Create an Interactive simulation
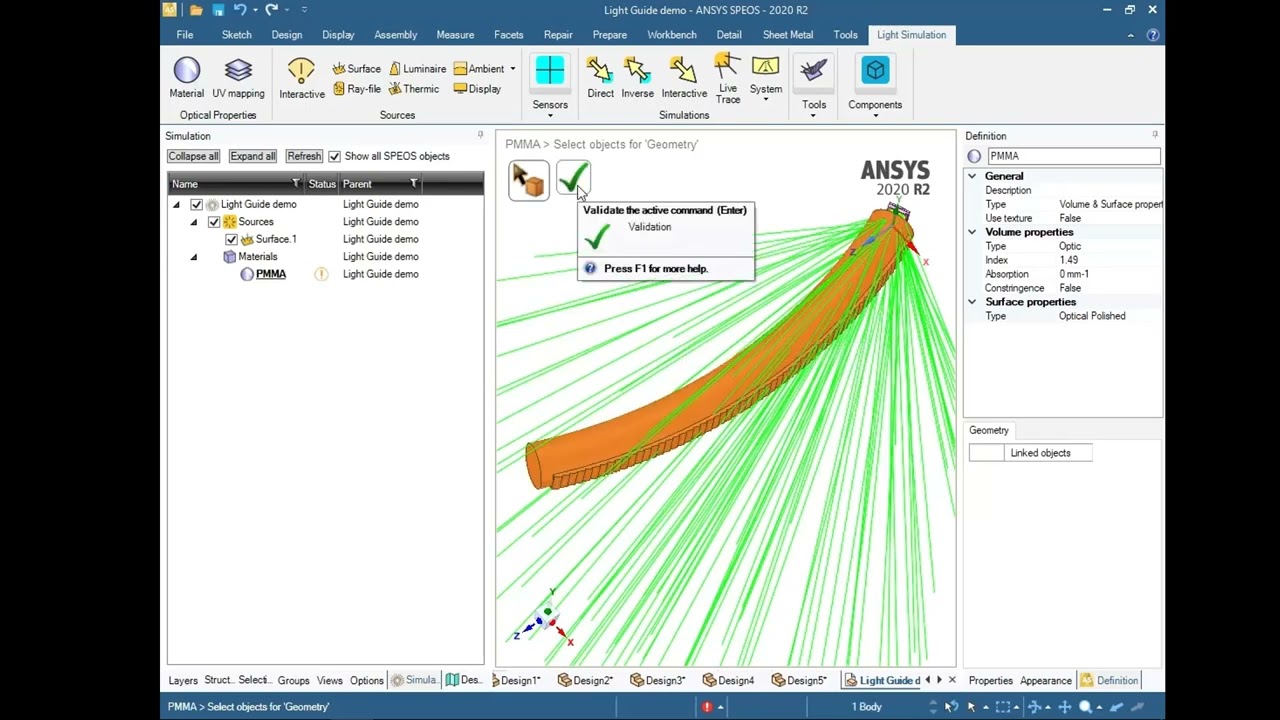 click(x=684, y=78)
